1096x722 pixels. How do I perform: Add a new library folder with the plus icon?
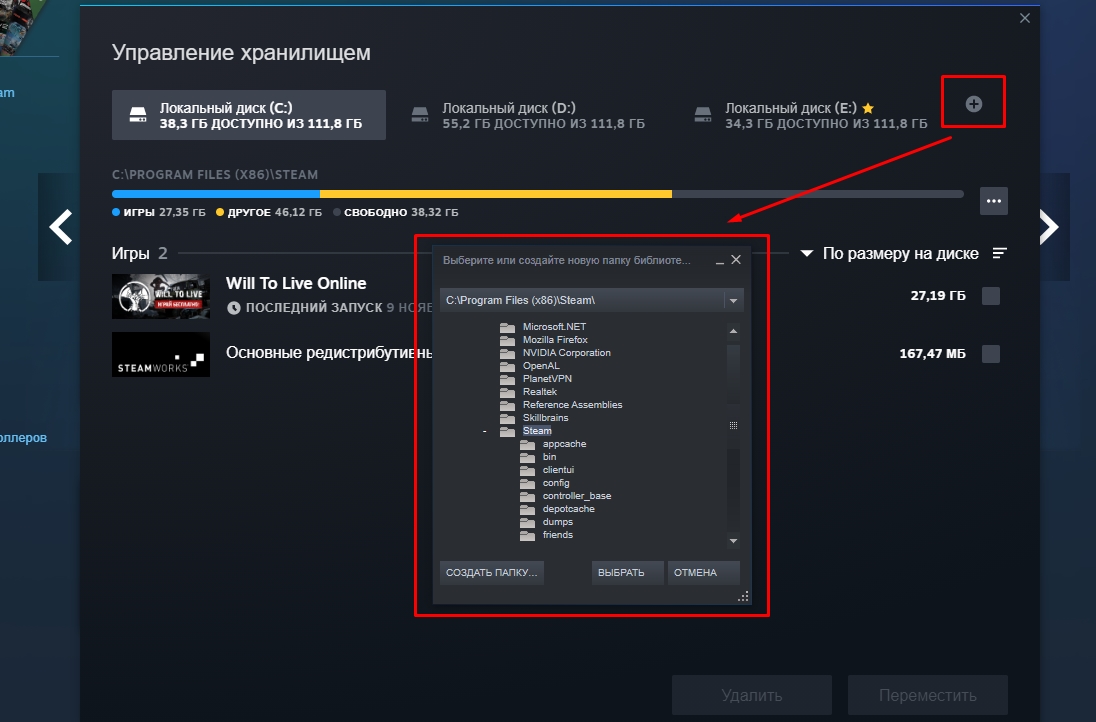(x=974, y=104)
